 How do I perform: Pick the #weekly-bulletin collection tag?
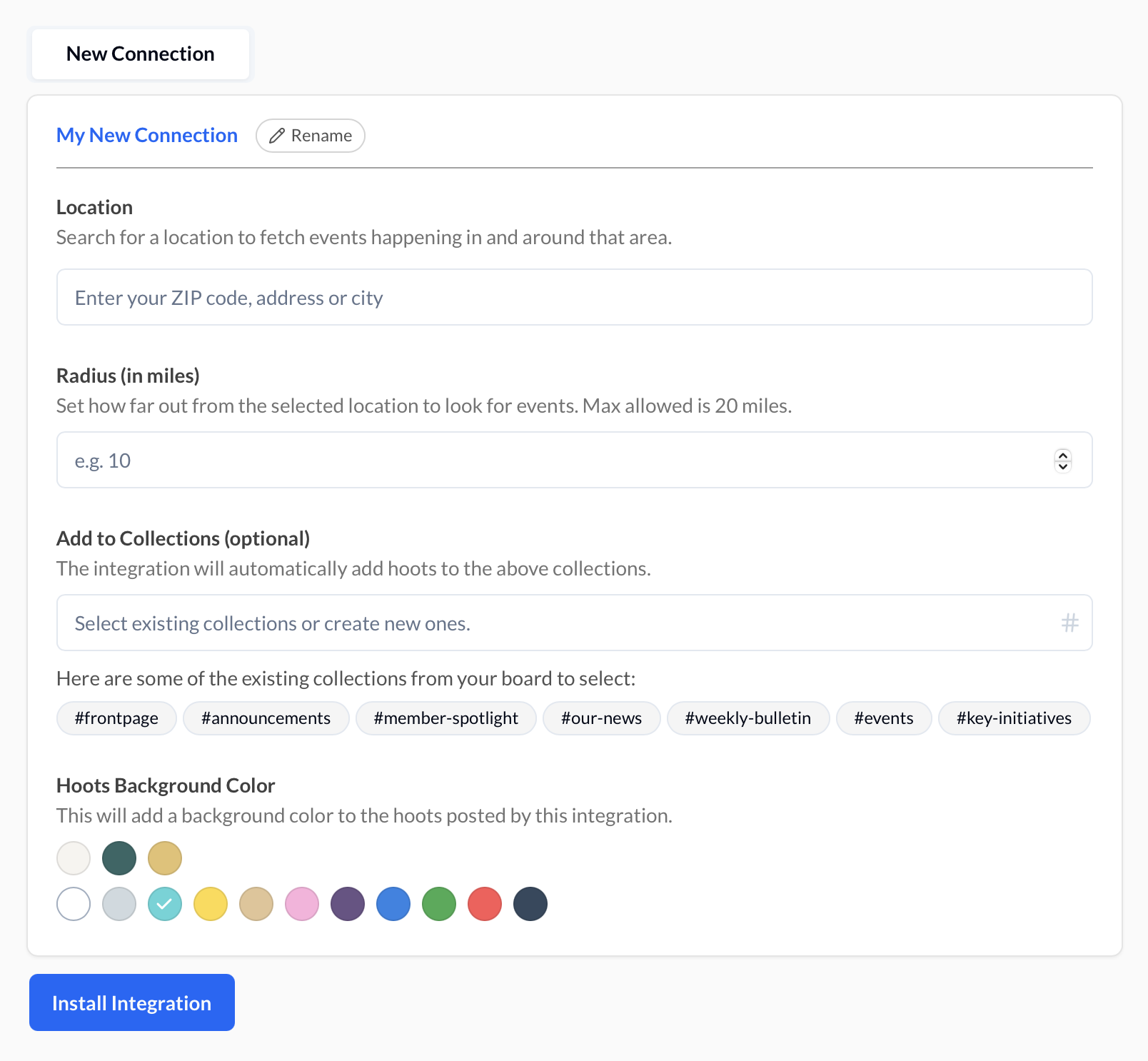(747, 718)
